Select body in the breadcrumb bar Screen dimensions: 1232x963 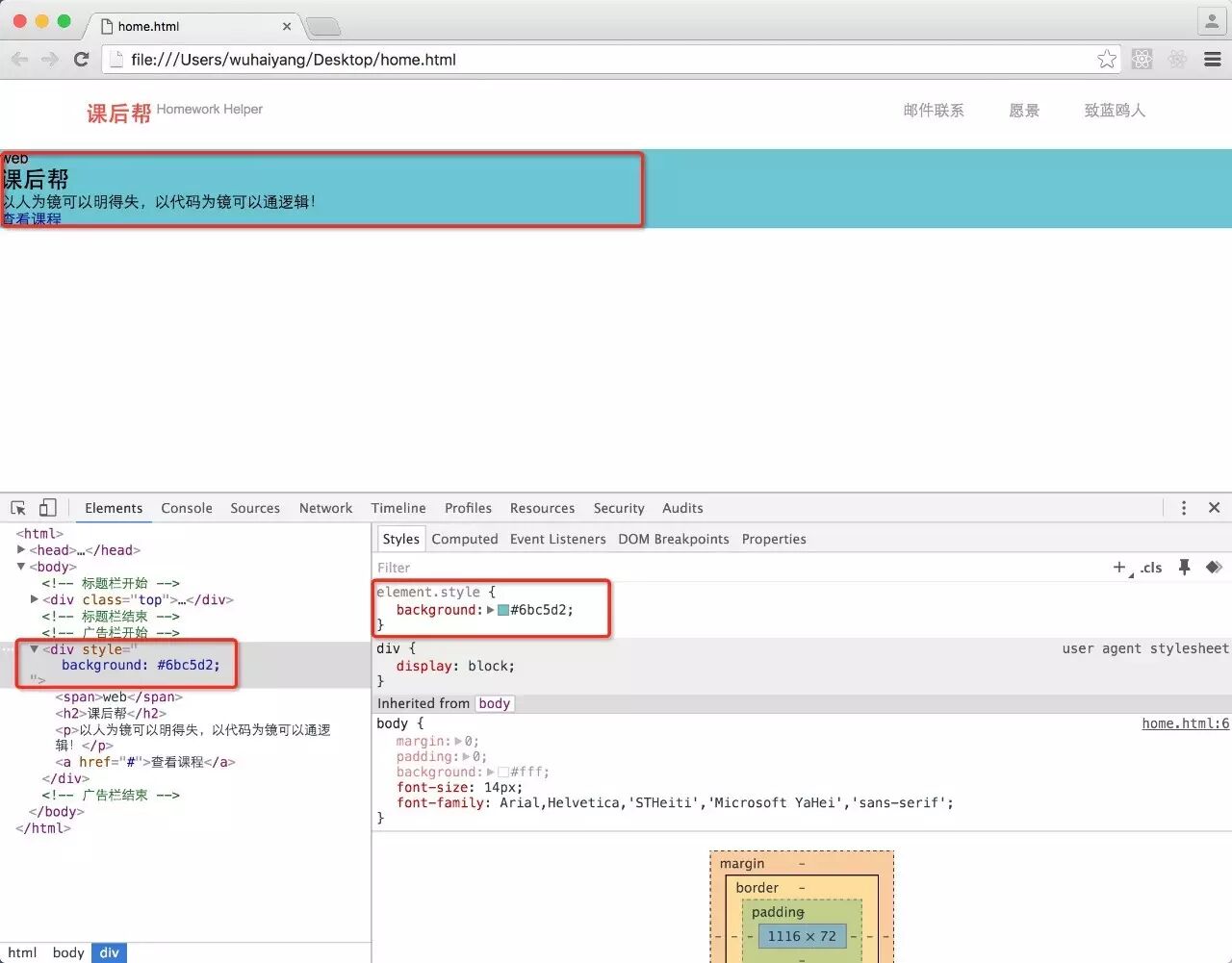pyautogui.click(x=68, y=952)
